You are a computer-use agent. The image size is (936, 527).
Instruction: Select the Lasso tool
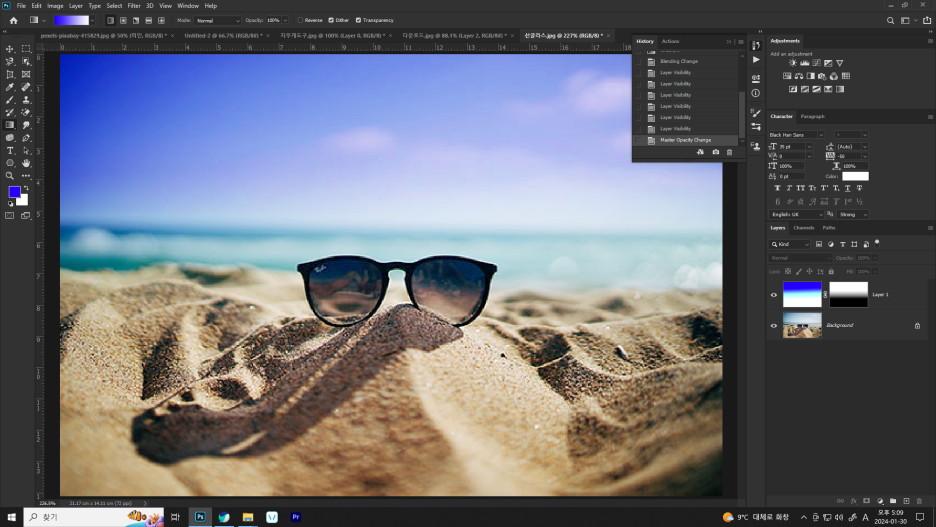(10, 61)
